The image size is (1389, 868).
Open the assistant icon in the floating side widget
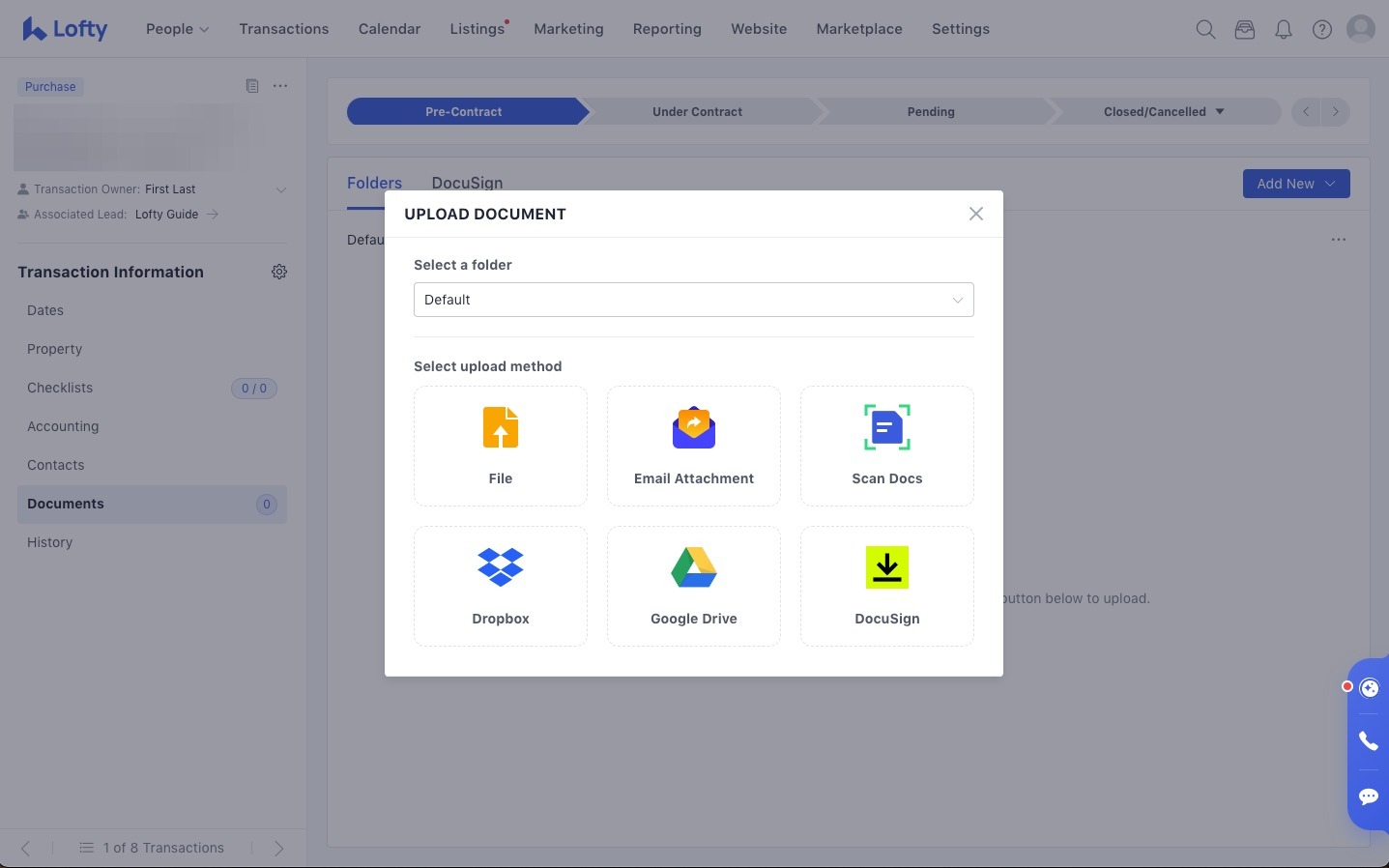pyautogui.click(x=1369, y=688)
